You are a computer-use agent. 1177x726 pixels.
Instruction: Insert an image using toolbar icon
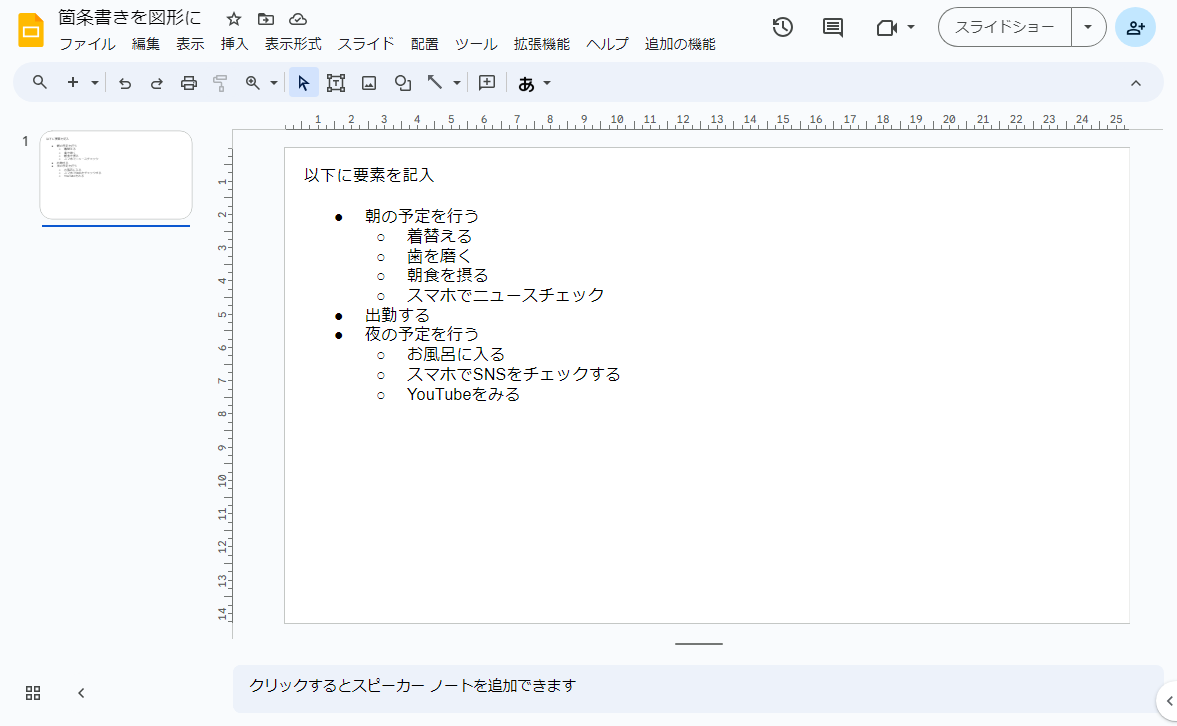tap(369, 83)
